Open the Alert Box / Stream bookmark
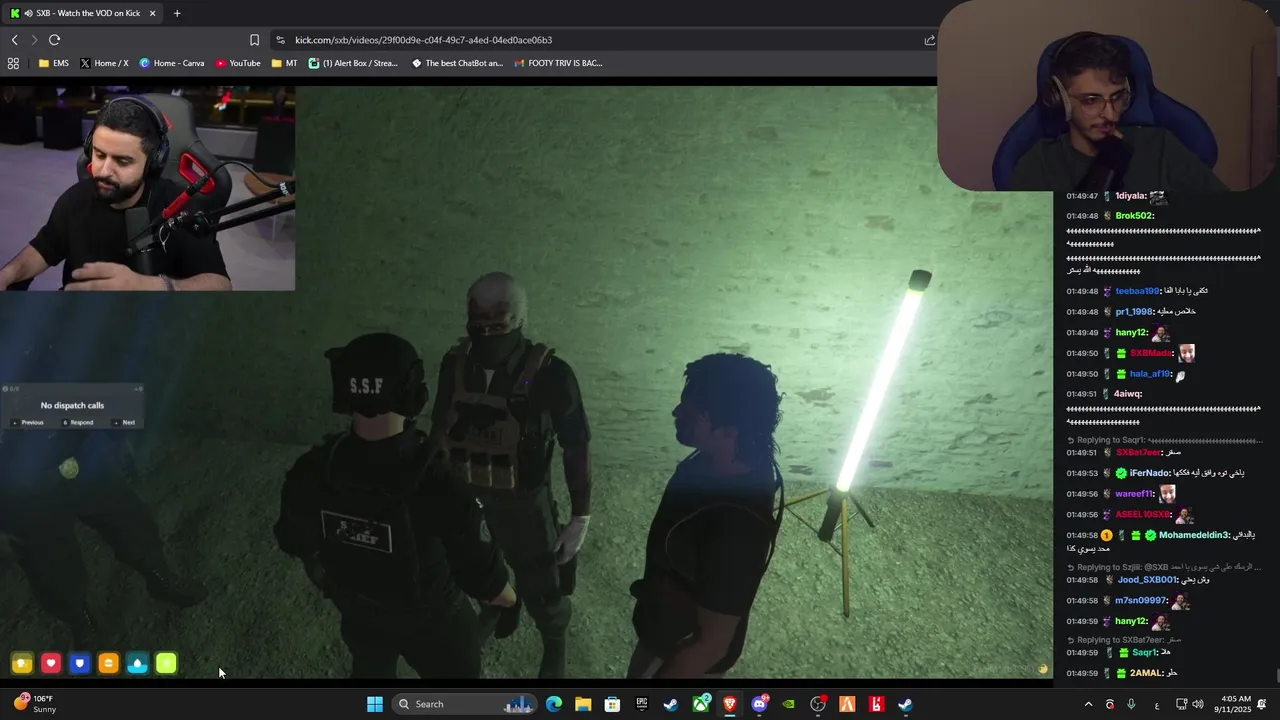This screenshot has height=720, width=1280. pos(354,63)
